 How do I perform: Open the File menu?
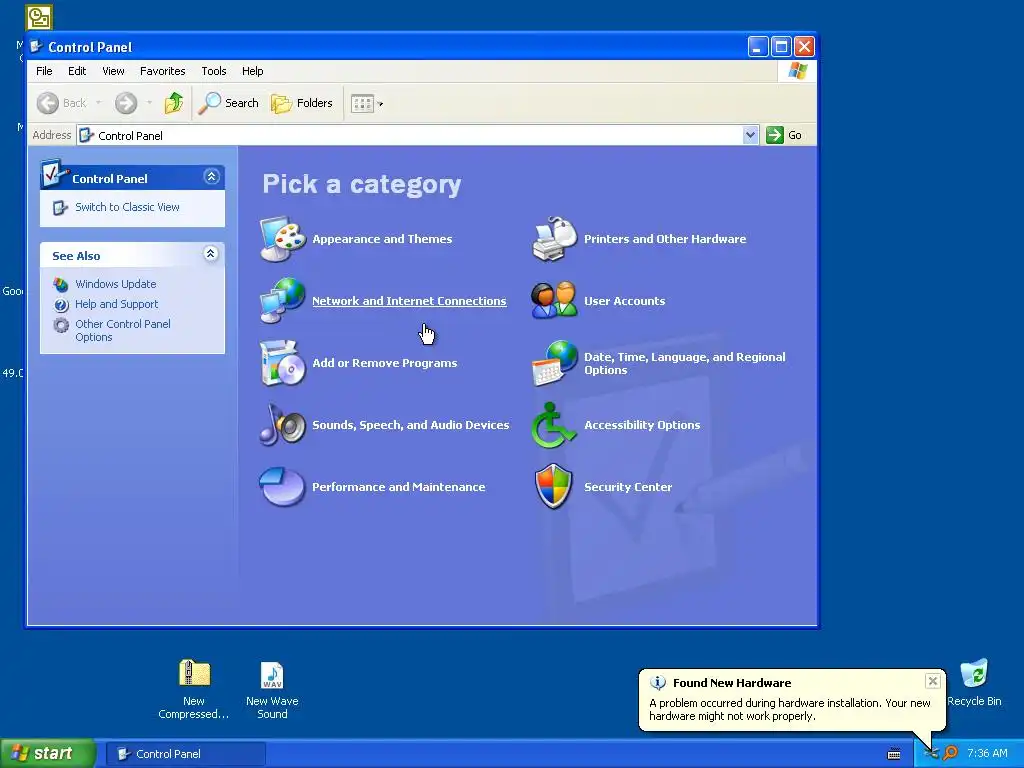[44, 71]
